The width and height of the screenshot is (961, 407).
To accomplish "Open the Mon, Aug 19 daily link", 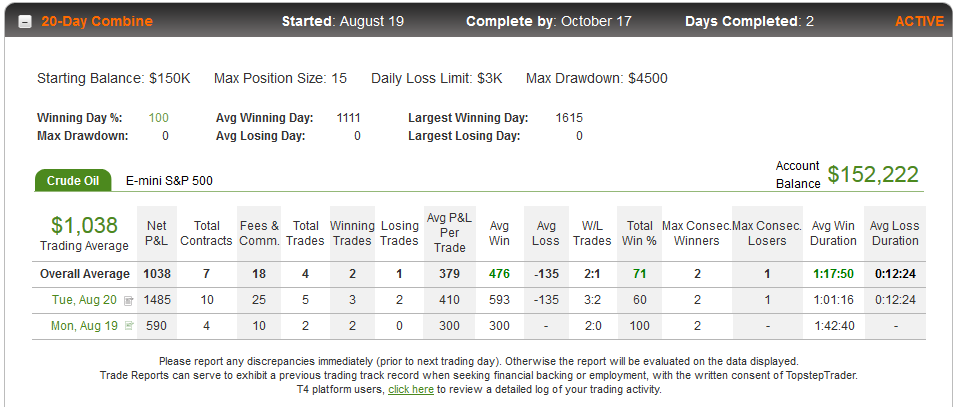I will tap(84, 326).
